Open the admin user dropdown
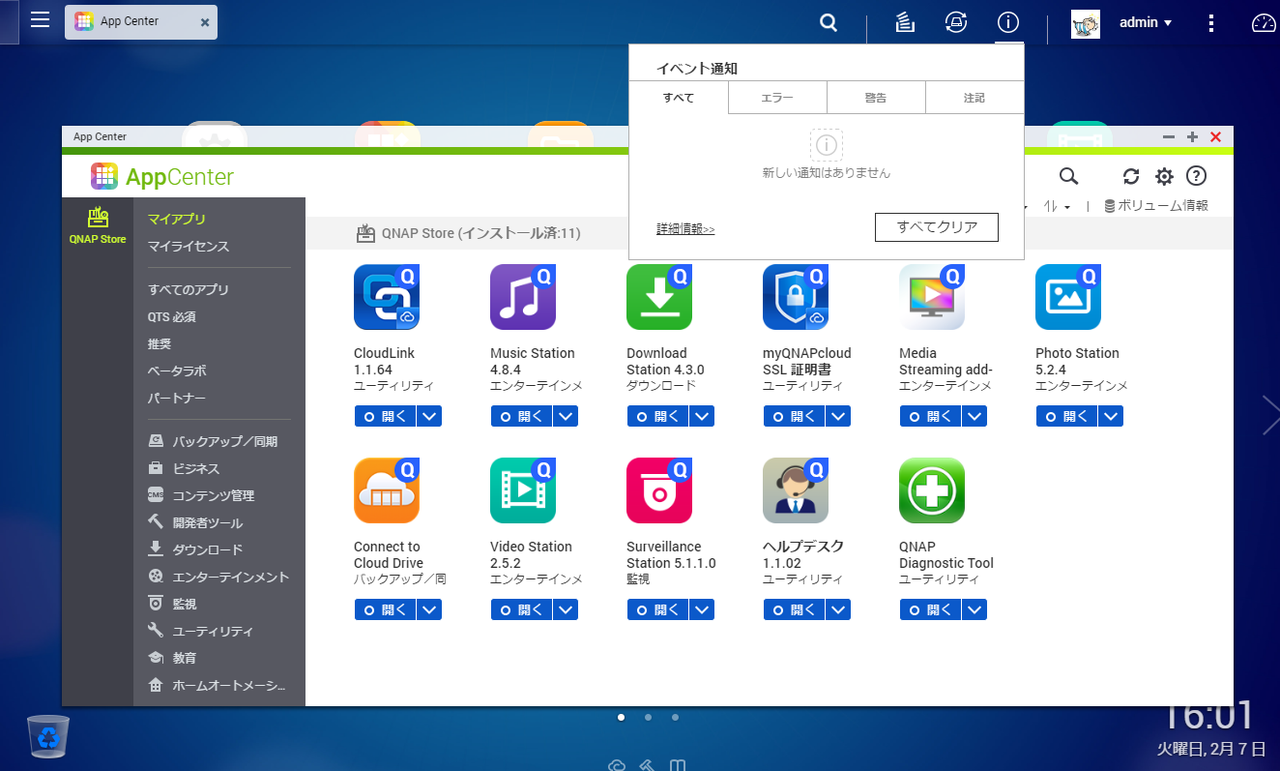The image size is (1280, 771). 1146,22
